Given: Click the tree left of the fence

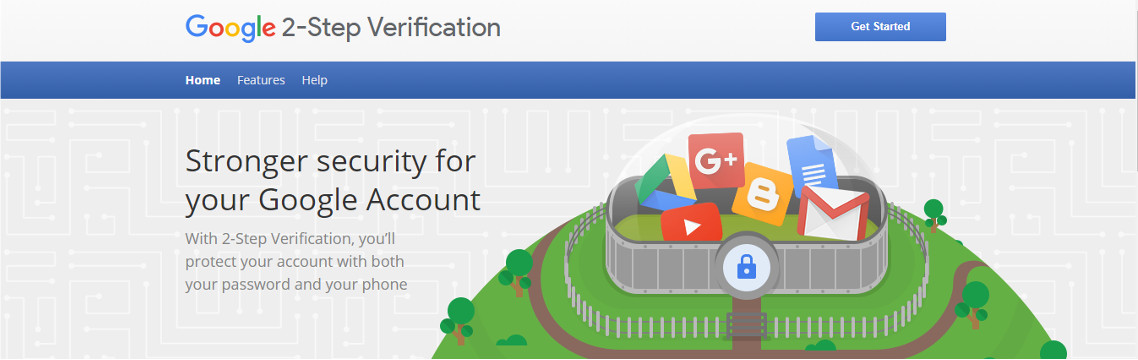Looking at the screenshot, I should pos(516,271).
